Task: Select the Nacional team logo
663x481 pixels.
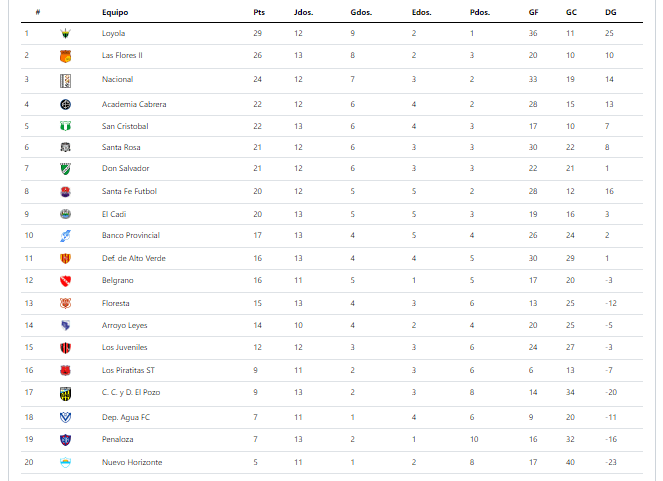Action: (x=65, y=80)
